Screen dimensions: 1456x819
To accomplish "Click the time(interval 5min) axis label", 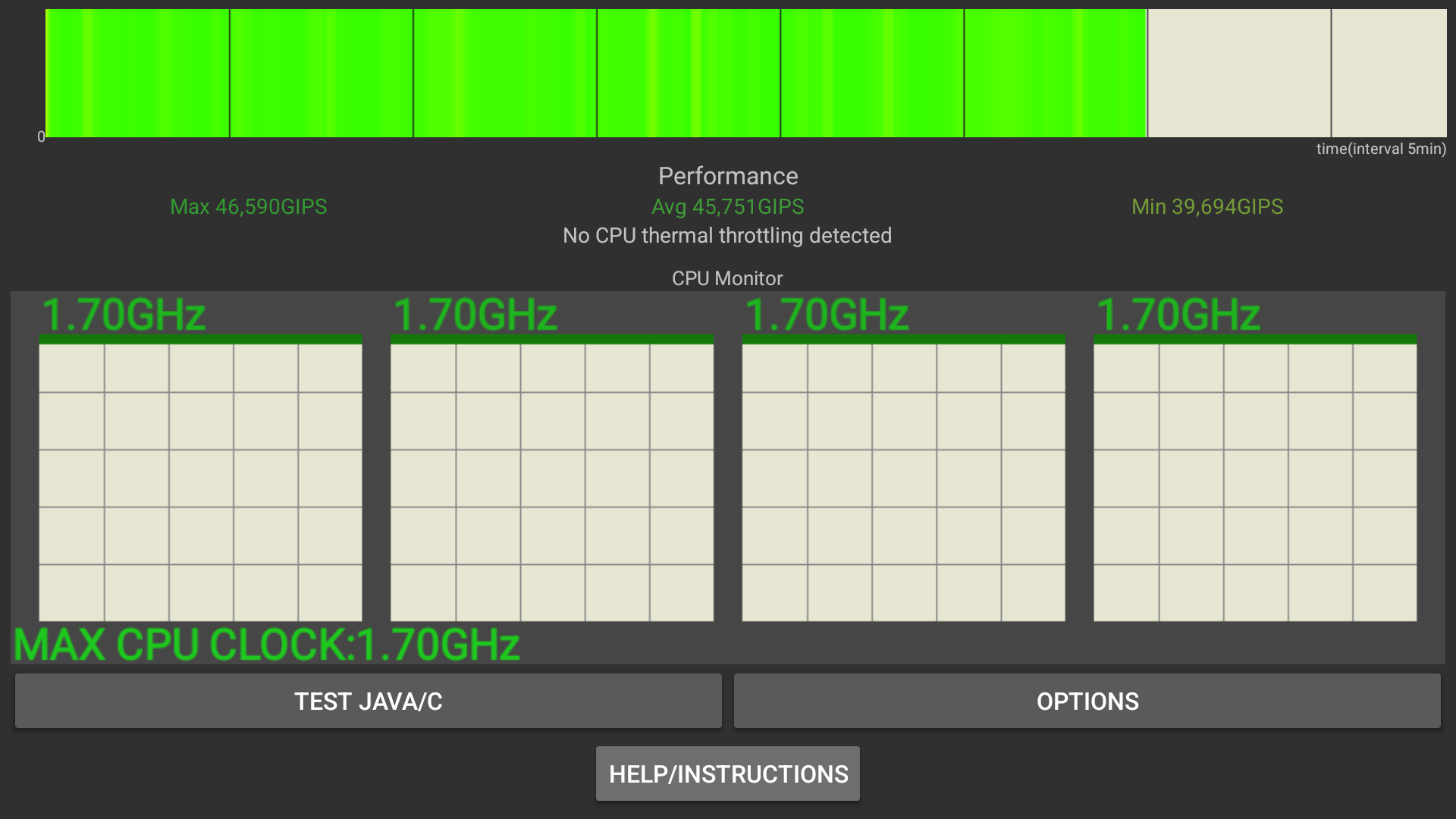I will [x=1380, y=149].
